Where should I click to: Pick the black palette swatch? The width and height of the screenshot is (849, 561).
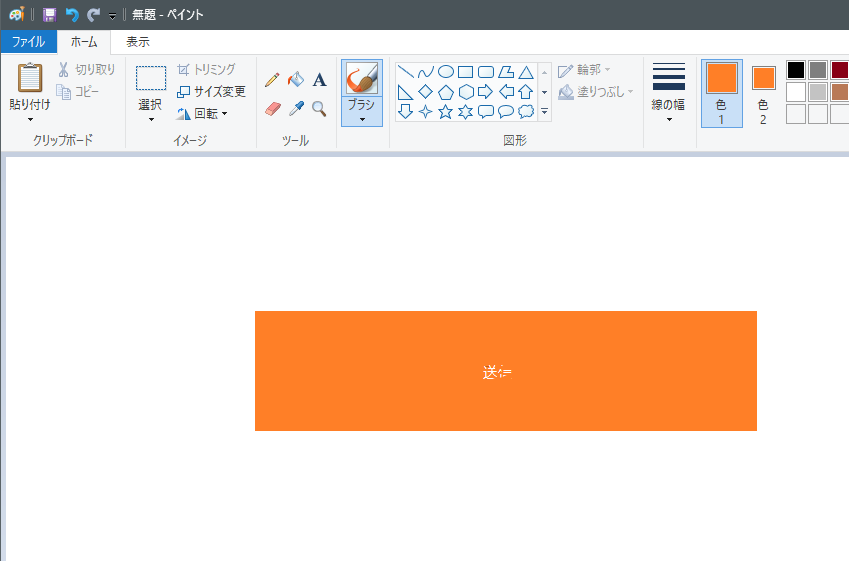coord(796,70)
